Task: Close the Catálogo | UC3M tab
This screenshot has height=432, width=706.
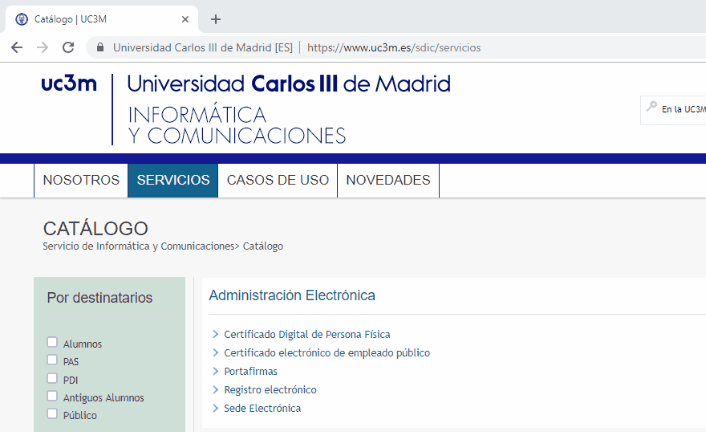Action: tap(185, 19)
